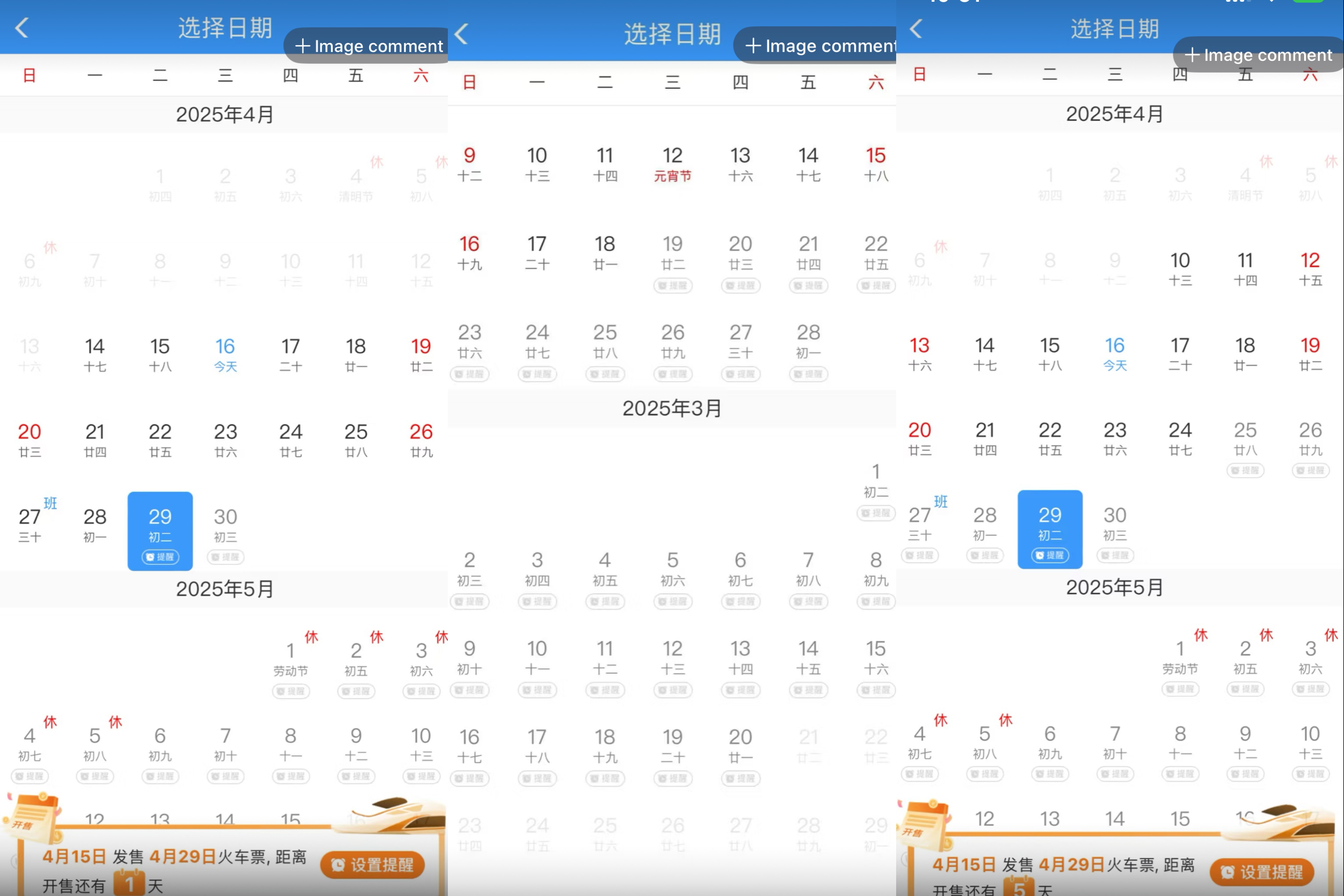Tap the 提醒 badge under February 19, middle panel
Screen dimensions: 1344x896
[672, 285]
